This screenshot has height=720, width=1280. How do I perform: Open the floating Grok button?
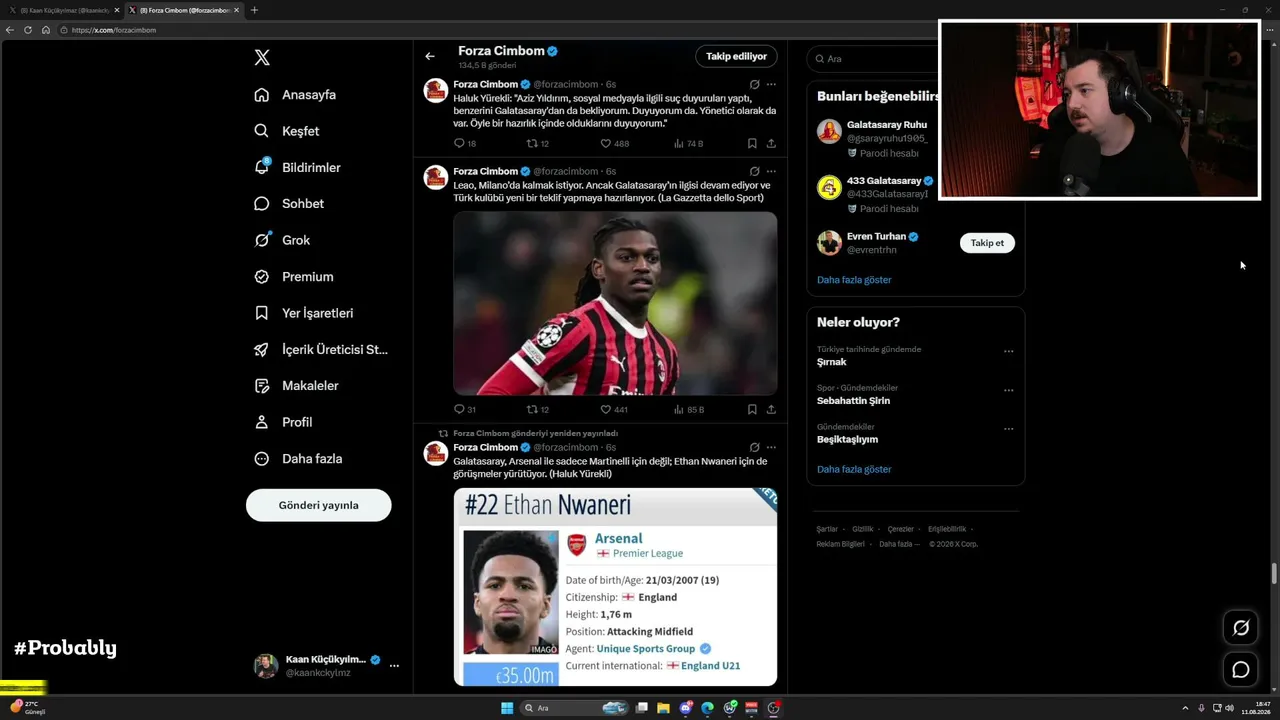point(1241,628)
